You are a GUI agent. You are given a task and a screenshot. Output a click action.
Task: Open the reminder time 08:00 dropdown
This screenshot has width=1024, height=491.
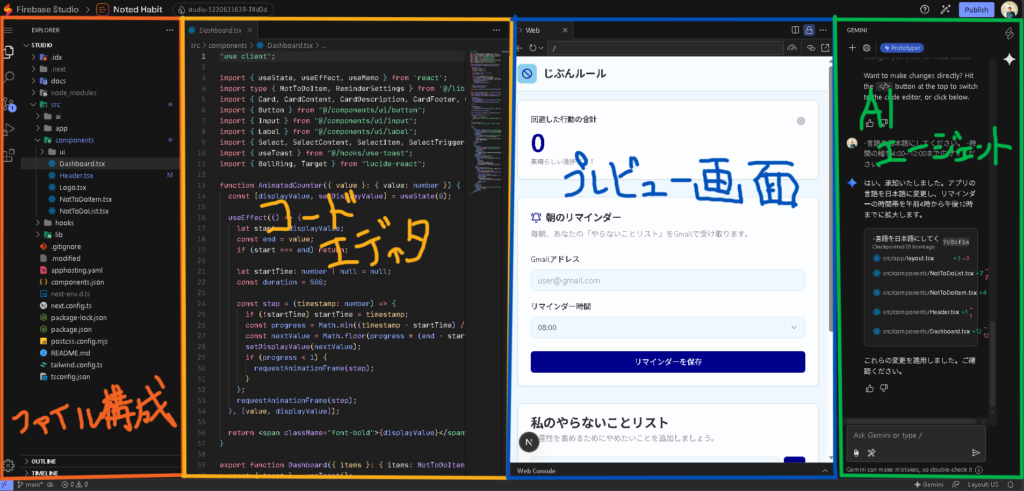coord(667,327)
